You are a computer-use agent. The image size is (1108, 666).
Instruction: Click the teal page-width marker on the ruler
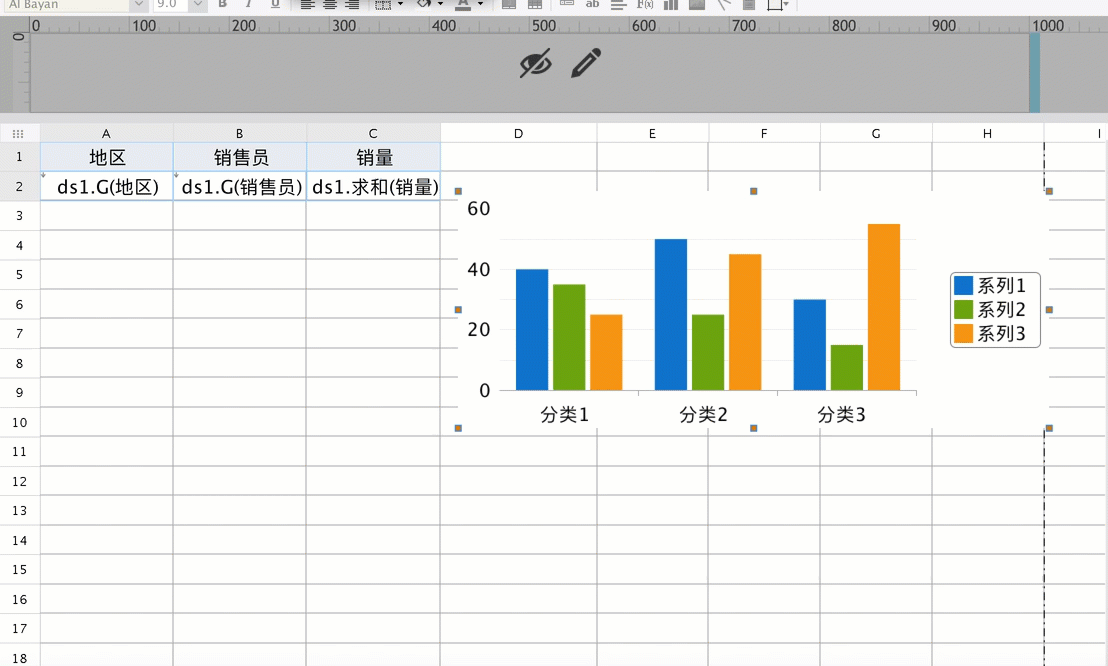click(x=1035, y=72)
